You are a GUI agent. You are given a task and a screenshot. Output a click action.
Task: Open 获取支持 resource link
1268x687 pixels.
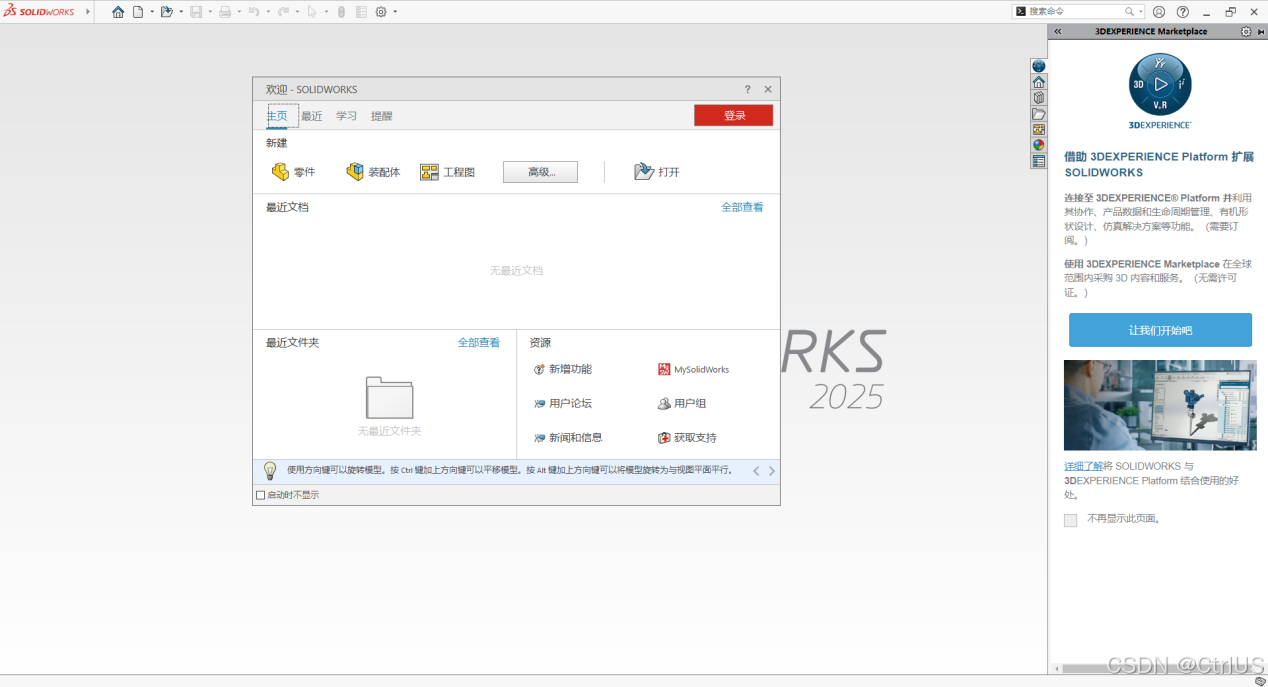(688, 437)
